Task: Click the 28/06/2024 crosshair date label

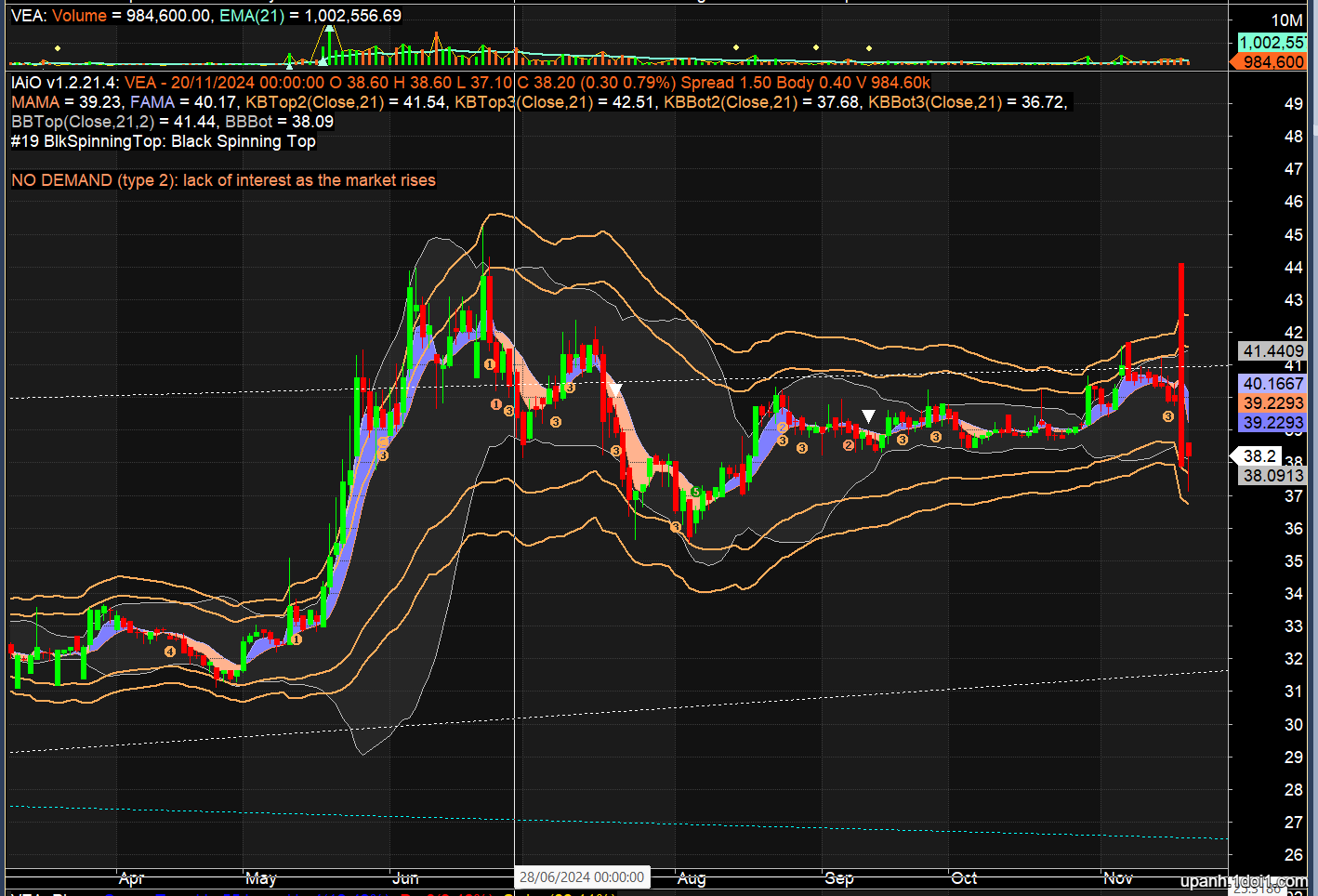Action: point(582,877)
